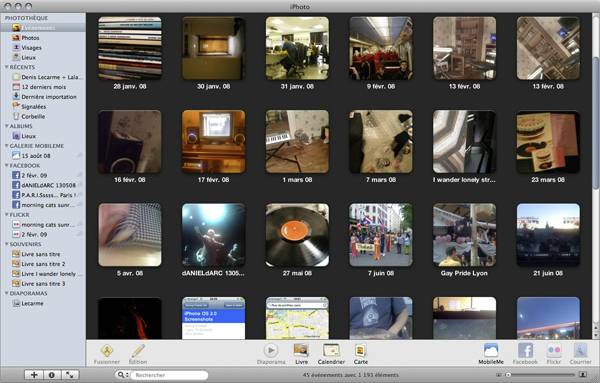The width and height of the screenshot is (600, 383).
Task: Select Corbeille in the sidebar
Action: [x=33, y=116]
